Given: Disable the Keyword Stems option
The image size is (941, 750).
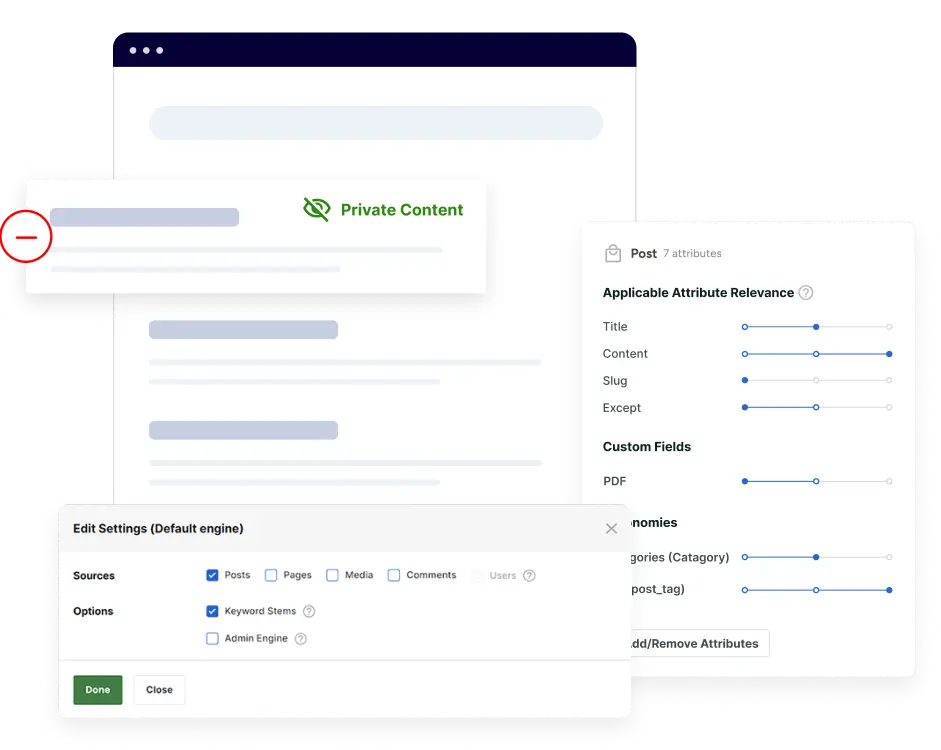Looking at the screenshot, I should coord(211,611).
